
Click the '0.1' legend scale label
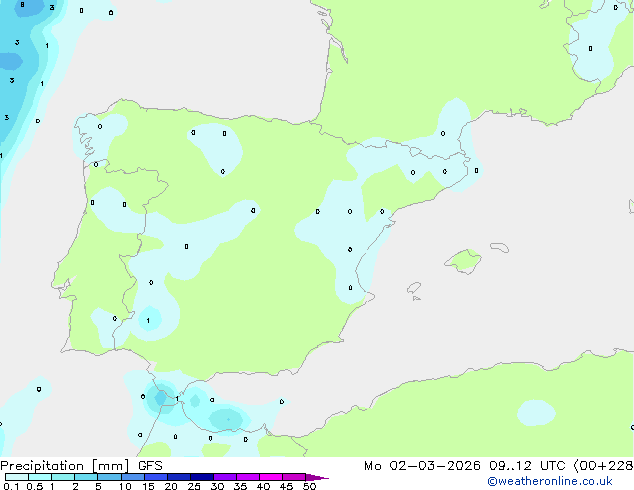pos(11,486)
